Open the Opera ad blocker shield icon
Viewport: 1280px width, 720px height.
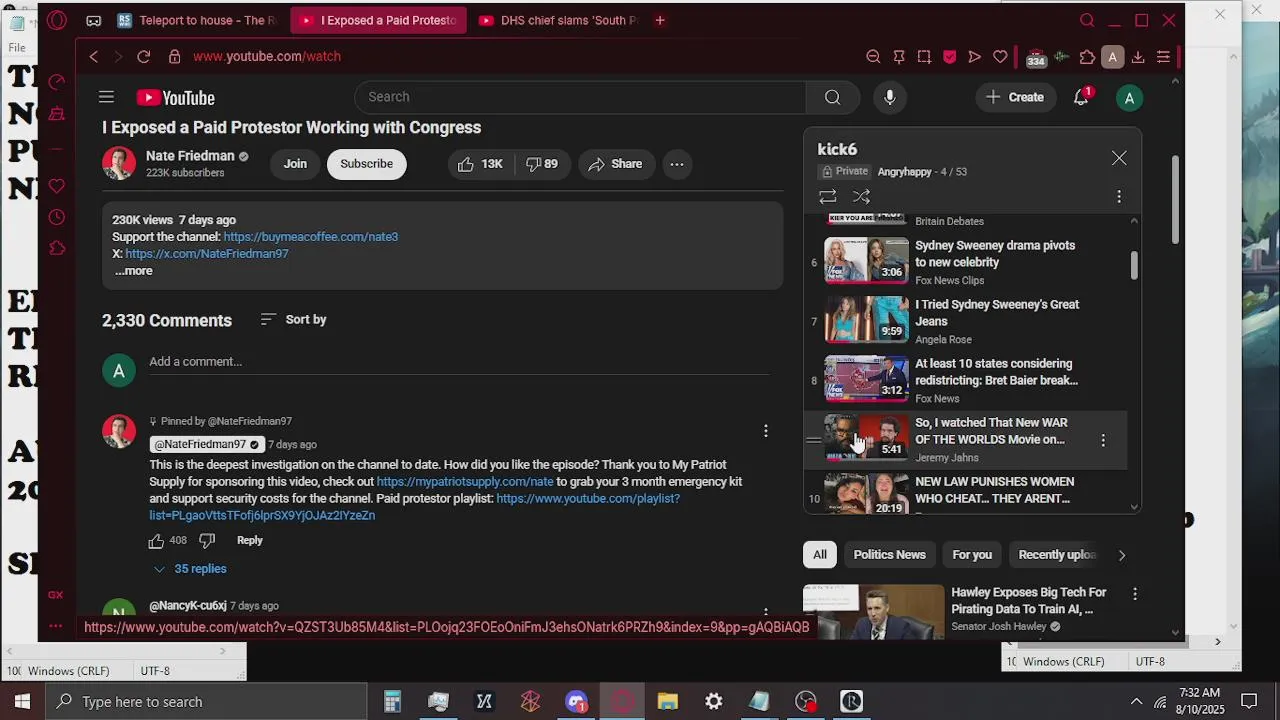tap(949, 57)
